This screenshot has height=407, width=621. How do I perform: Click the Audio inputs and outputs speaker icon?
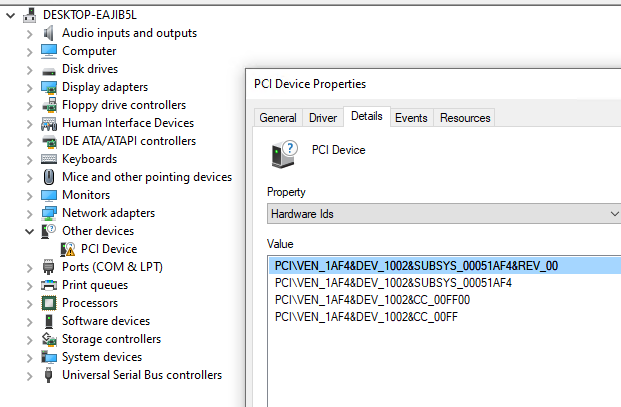tap(49, 33)
